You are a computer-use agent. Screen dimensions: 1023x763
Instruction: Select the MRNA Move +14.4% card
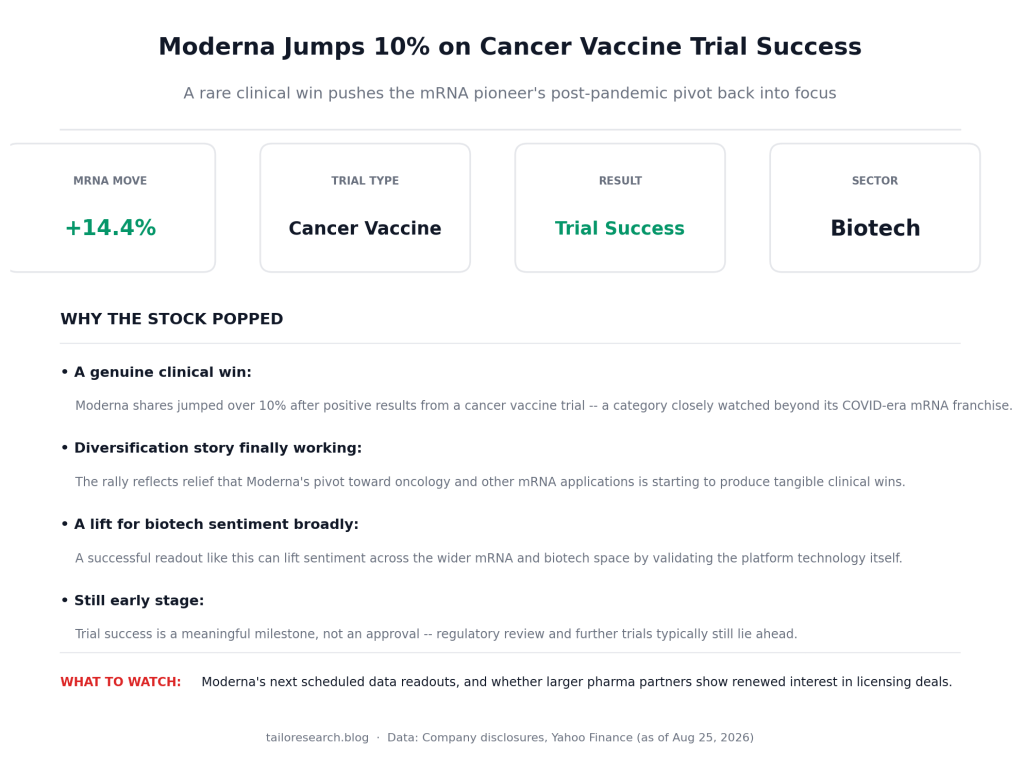(x=111, y=208)
